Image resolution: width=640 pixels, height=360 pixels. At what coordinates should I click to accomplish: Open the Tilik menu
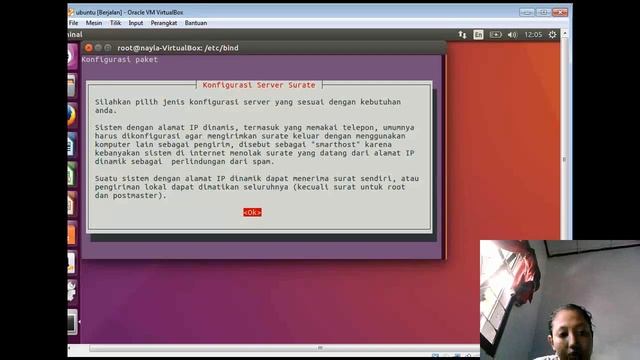(116, 23)
